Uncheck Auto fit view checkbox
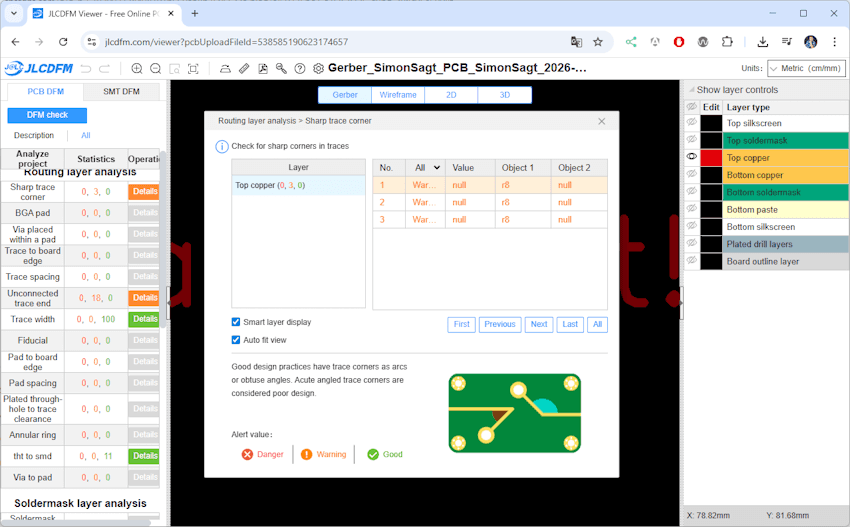This screenshot has height=527, width=850. (x=236, y=340)
